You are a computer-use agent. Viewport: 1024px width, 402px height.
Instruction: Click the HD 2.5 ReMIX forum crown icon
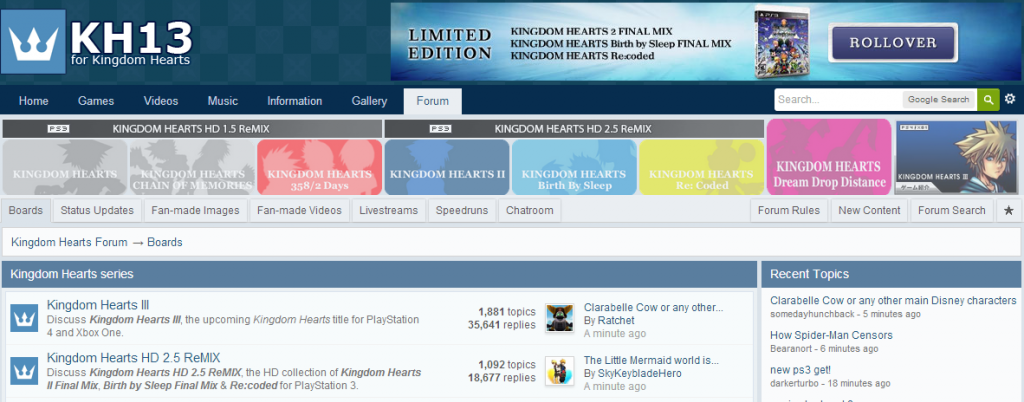coord(24,370)
